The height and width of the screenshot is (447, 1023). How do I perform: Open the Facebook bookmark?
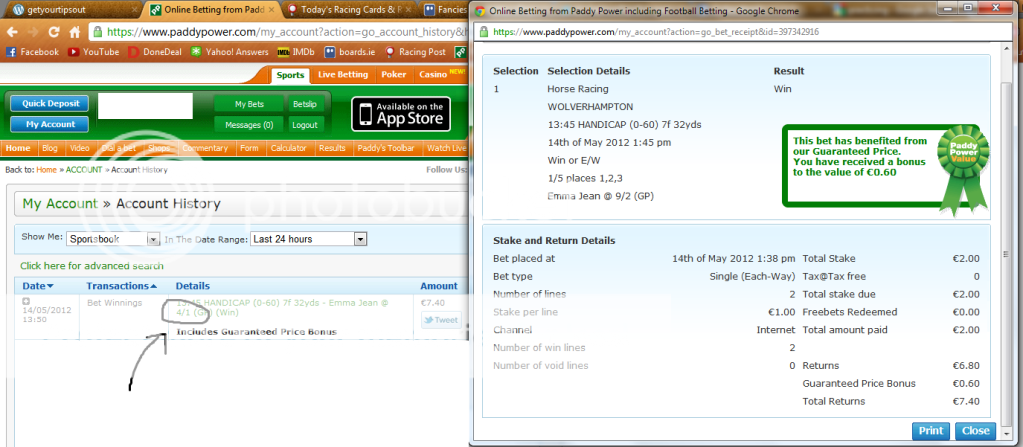point(32,52)
